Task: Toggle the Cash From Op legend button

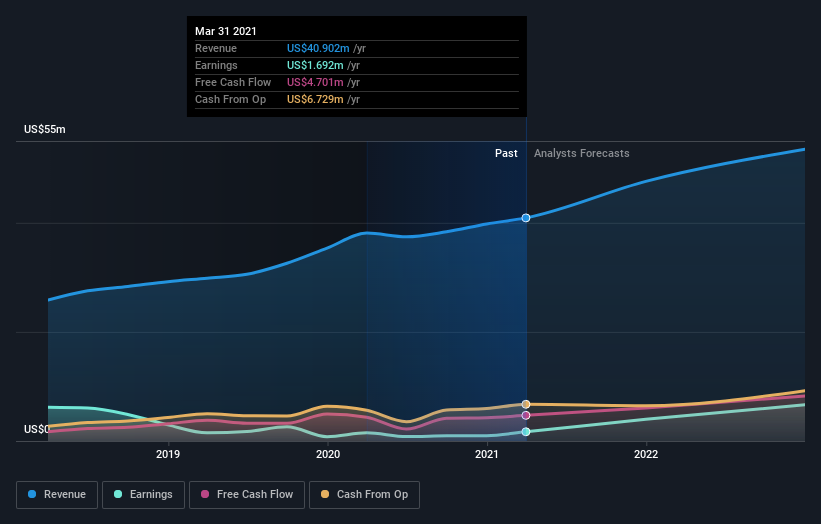Action: click(x=364, y=495)
